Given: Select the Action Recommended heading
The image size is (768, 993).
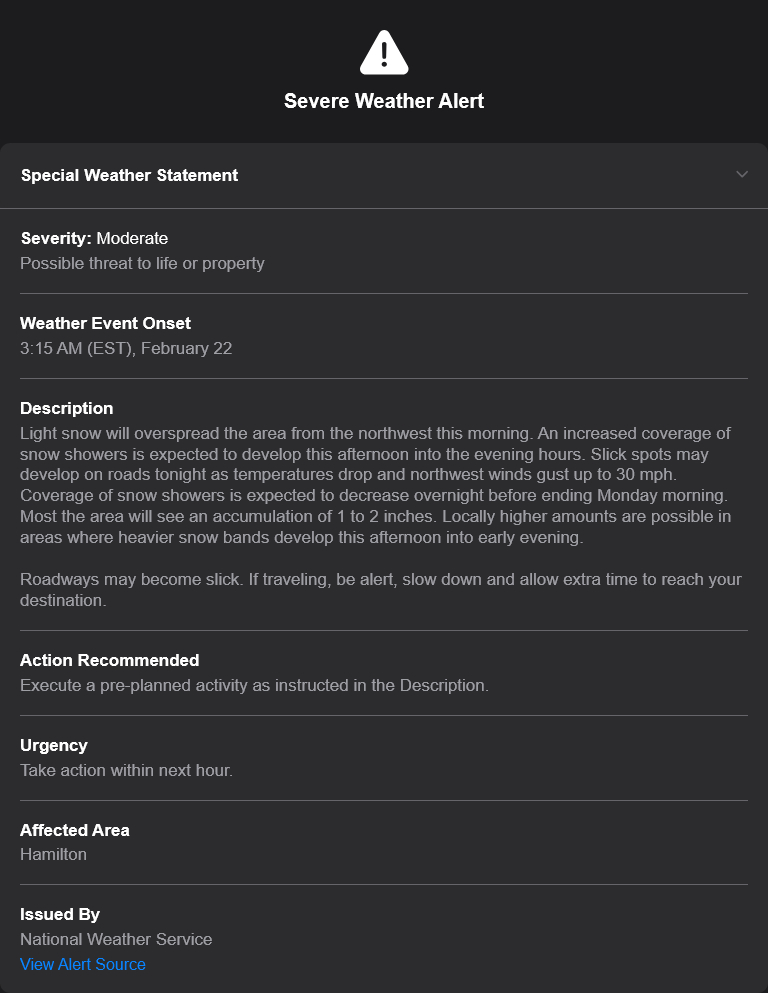Looking at the screenshot, I should (109, 660).
